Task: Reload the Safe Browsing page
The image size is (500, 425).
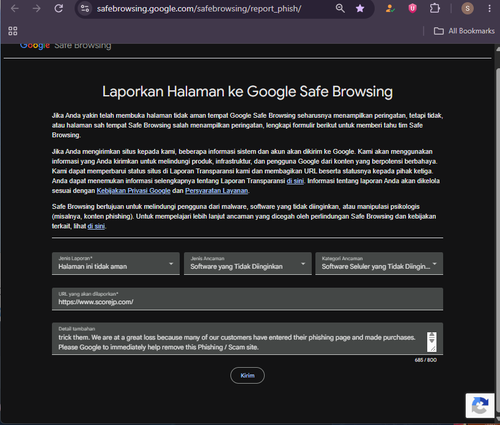Action: (59, 8)
